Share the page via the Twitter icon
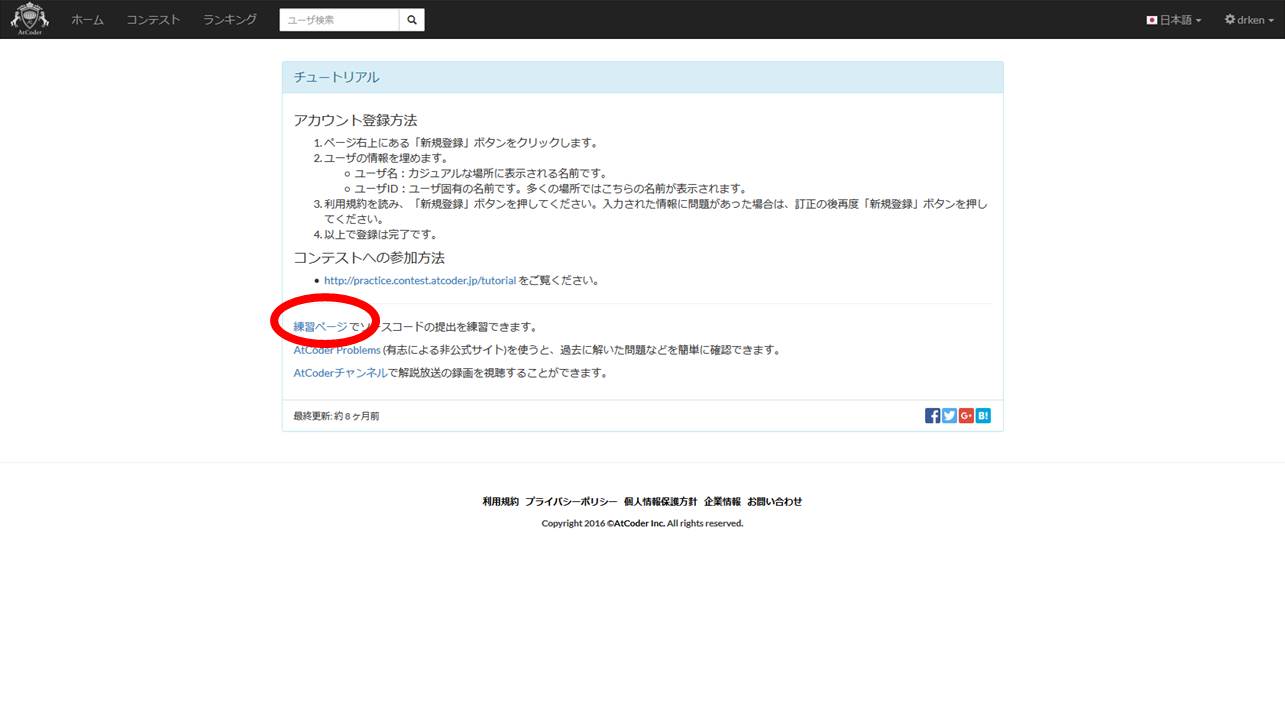The width and height of the screenshot is (1285, 701). [948, 414]
